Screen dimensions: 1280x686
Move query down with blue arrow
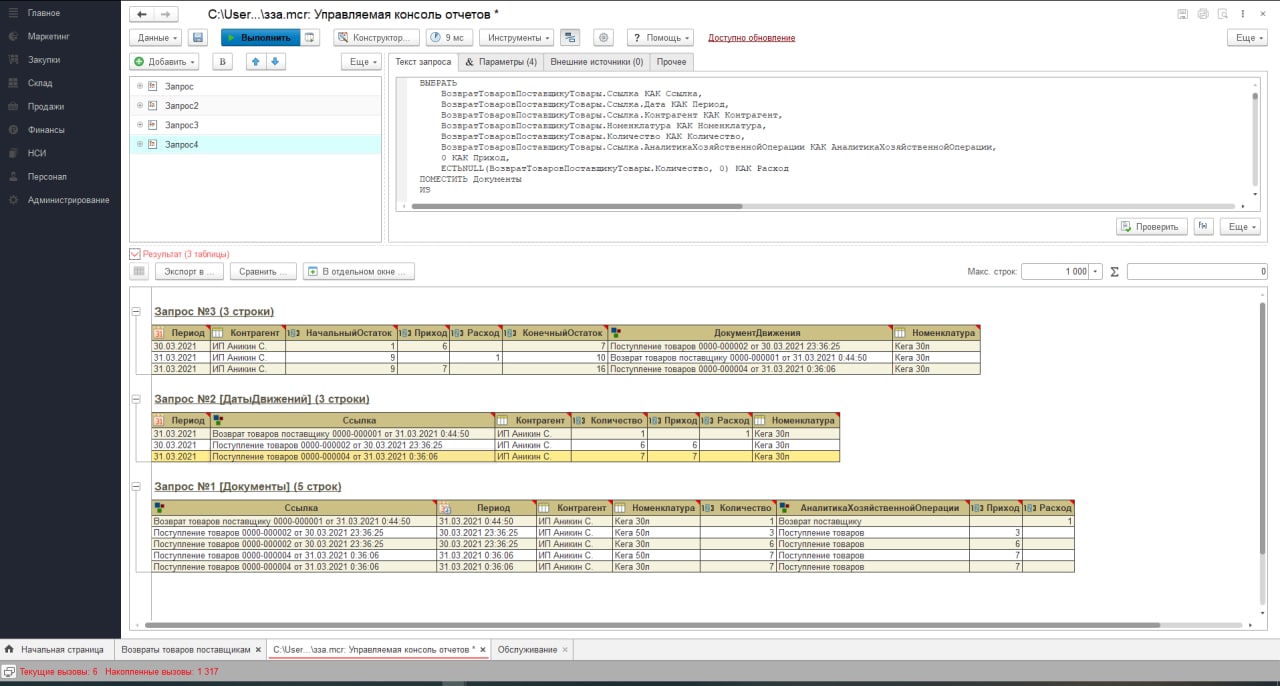(275, 62)
